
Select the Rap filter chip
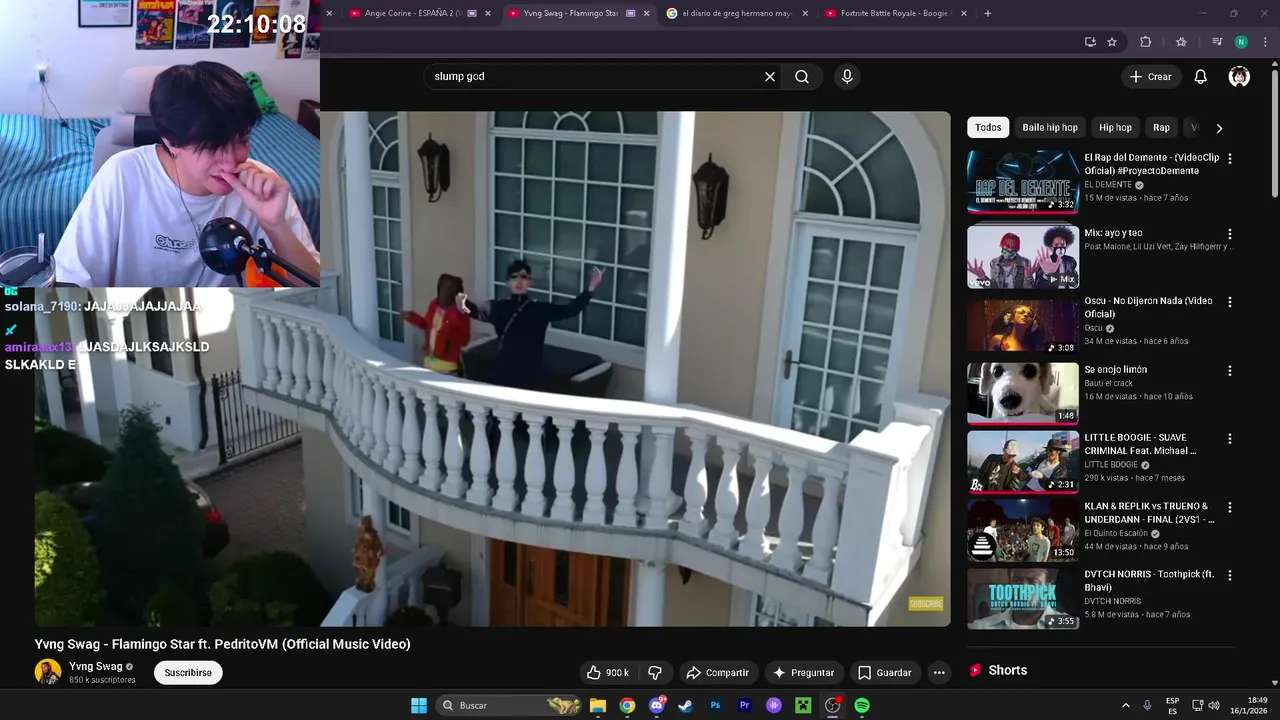(x=1161, y=128)
